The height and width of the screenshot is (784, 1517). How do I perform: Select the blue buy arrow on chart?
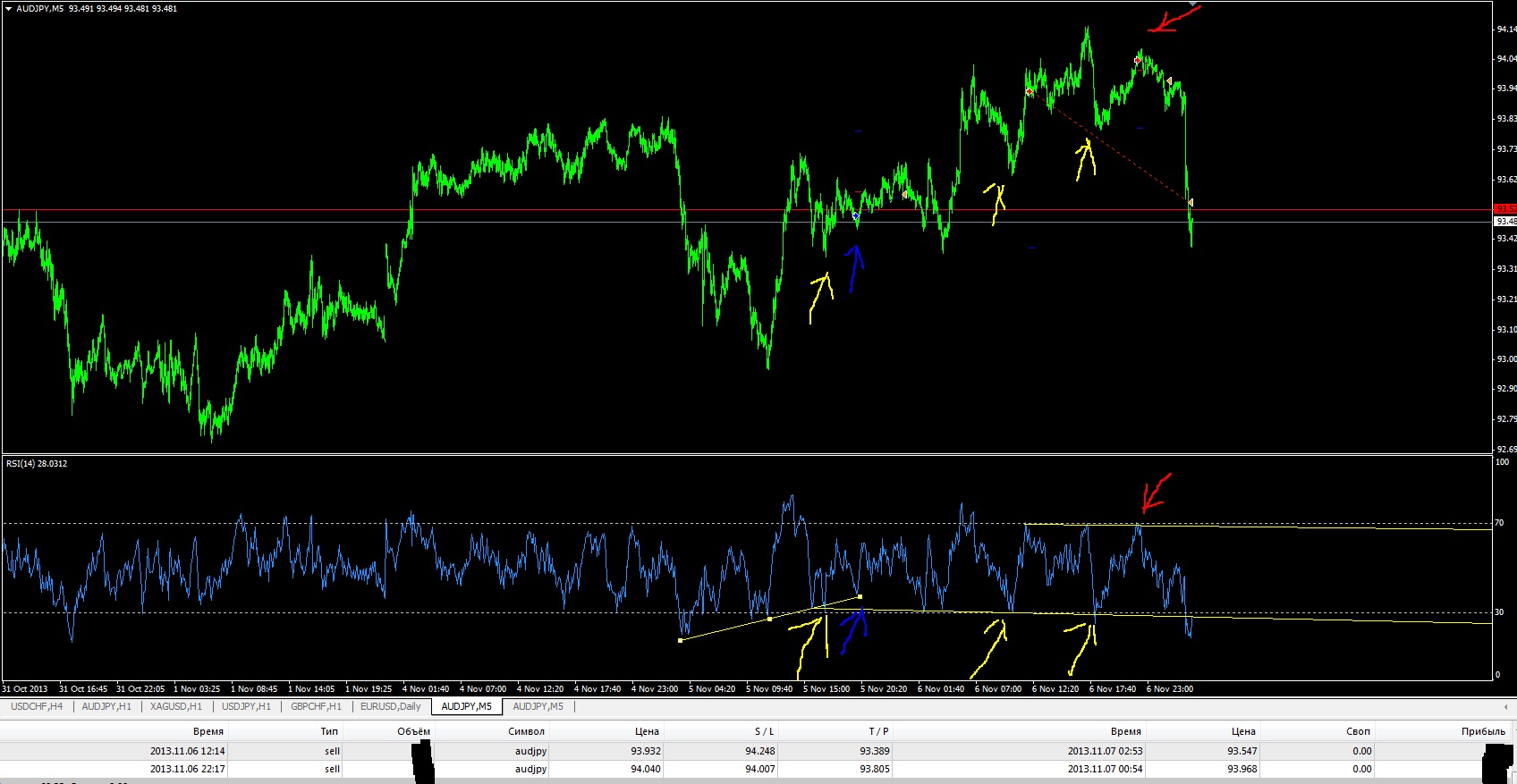[856, 215]
